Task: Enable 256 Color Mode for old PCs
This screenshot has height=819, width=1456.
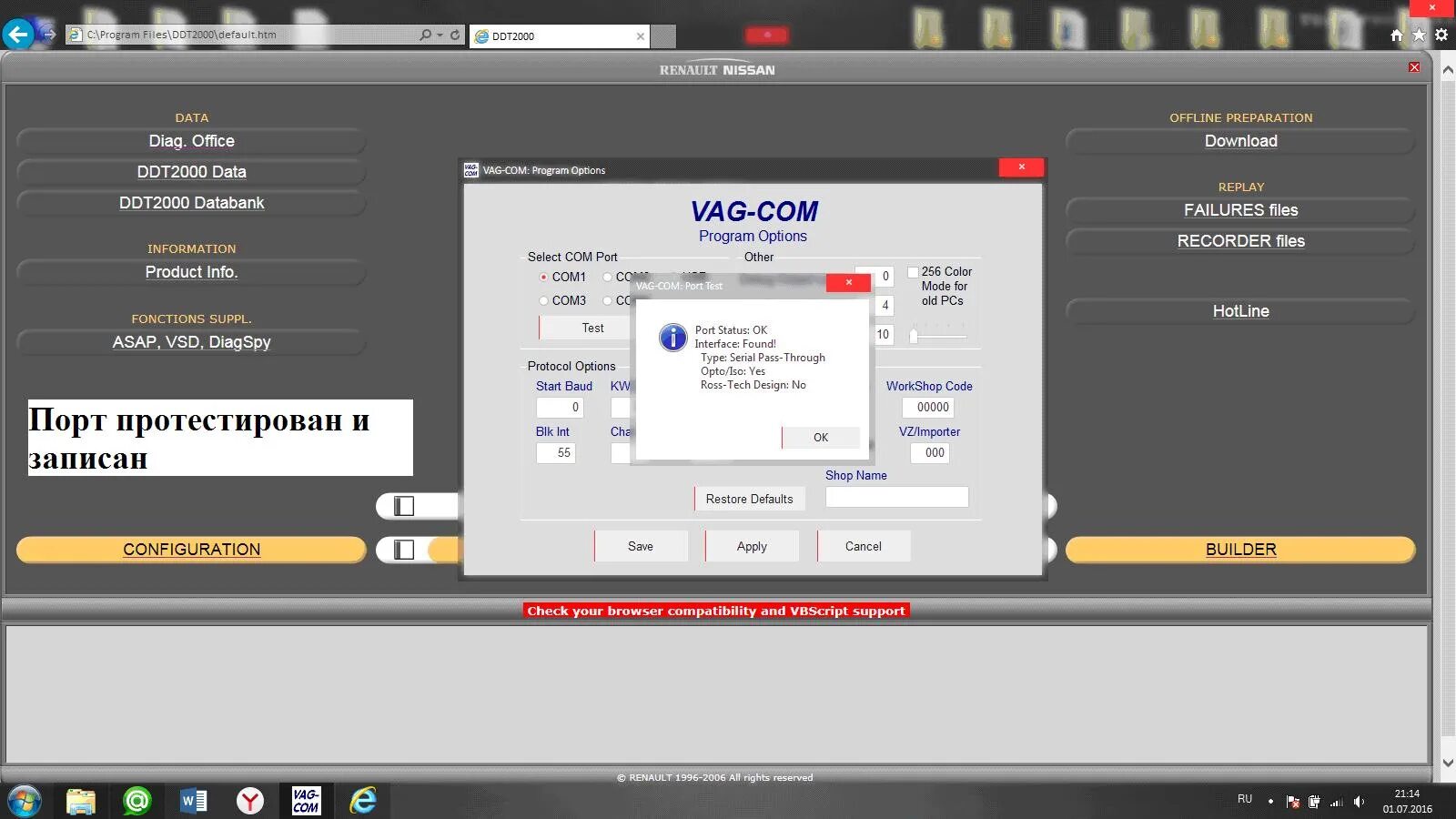Action: (x=913, y=272)
